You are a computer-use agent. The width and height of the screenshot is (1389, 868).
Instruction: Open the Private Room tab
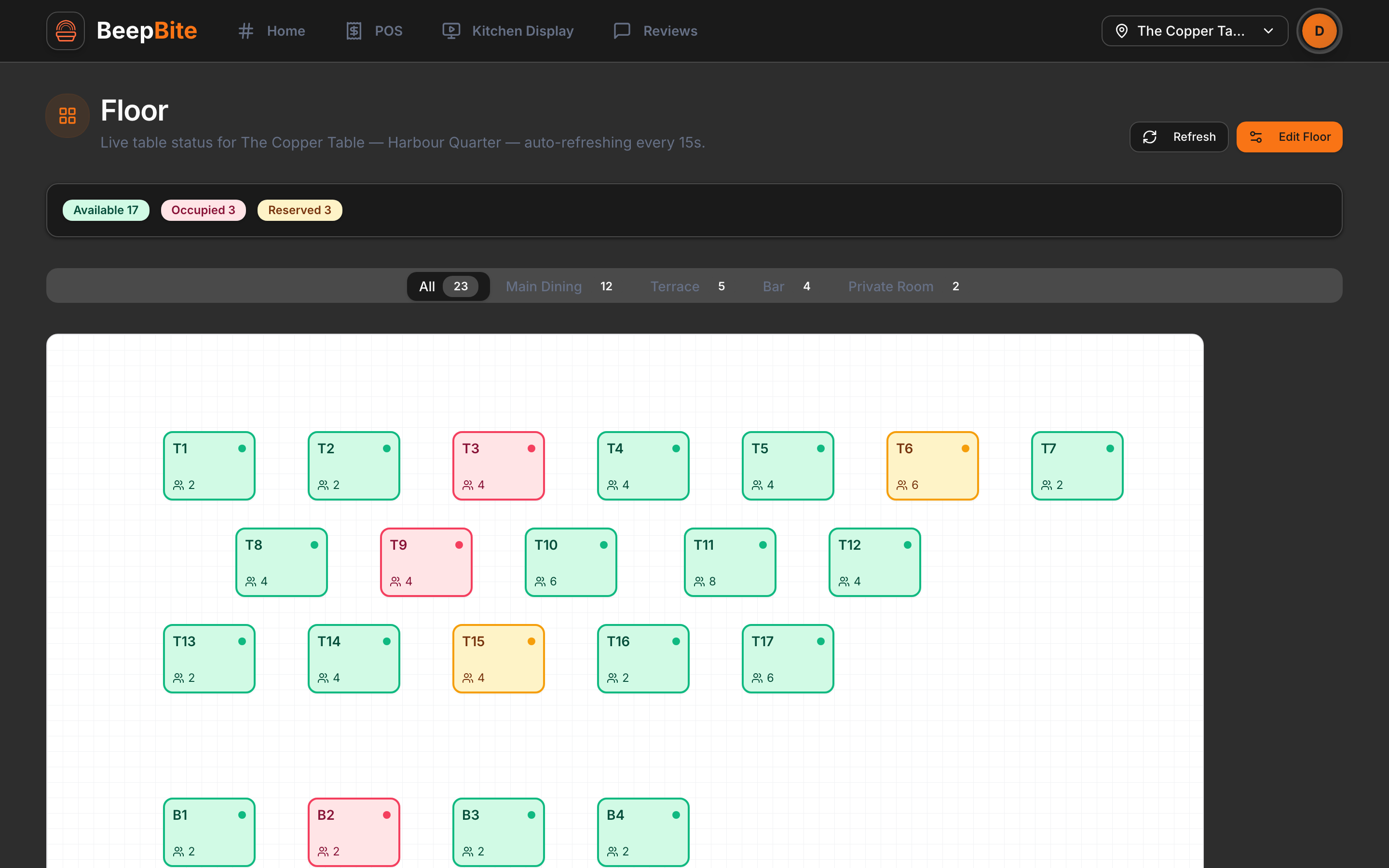(x=904, y=286)
